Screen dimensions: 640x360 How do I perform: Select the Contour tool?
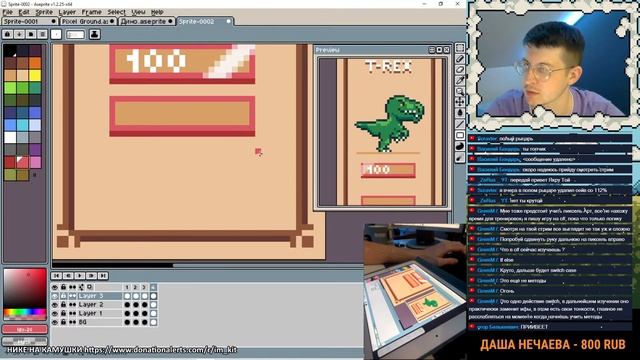[460, 146]
